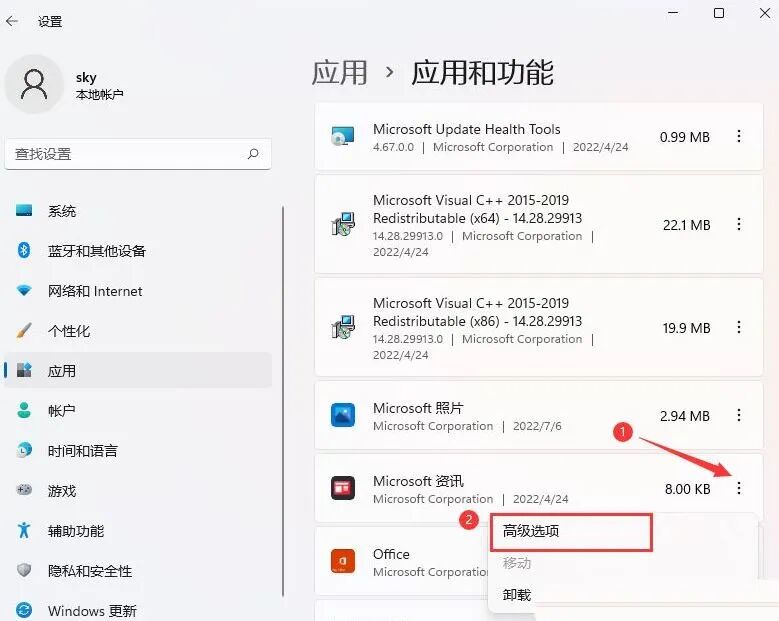779x621 pixels.
Task: Open Windows 更新 settings
Action: pos(138,611)
